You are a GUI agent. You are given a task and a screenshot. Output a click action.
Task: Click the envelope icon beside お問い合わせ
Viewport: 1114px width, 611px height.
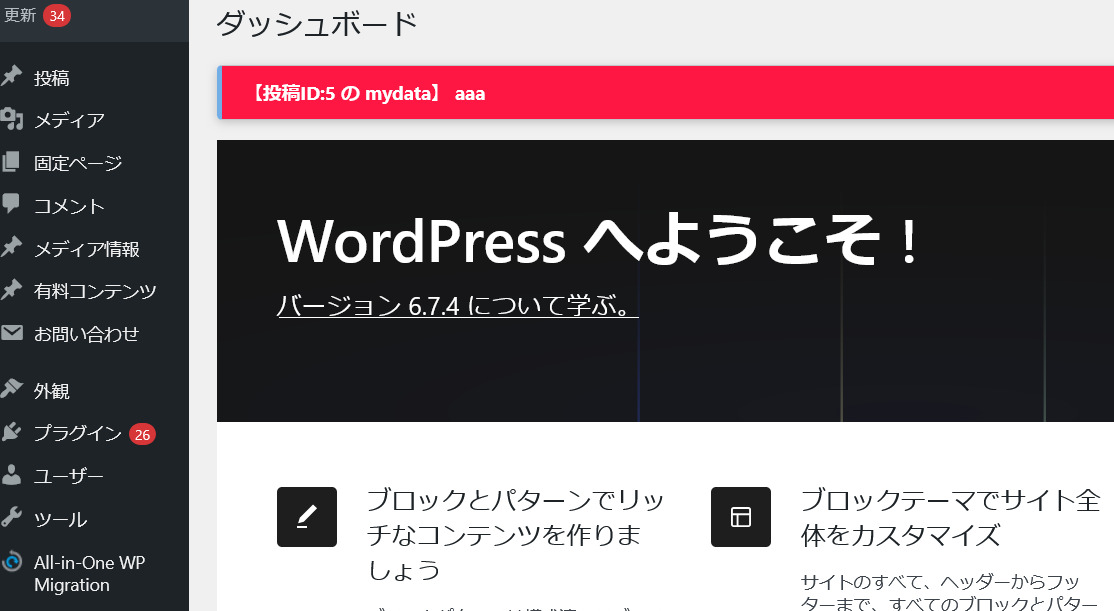click(x=12, y=333)
